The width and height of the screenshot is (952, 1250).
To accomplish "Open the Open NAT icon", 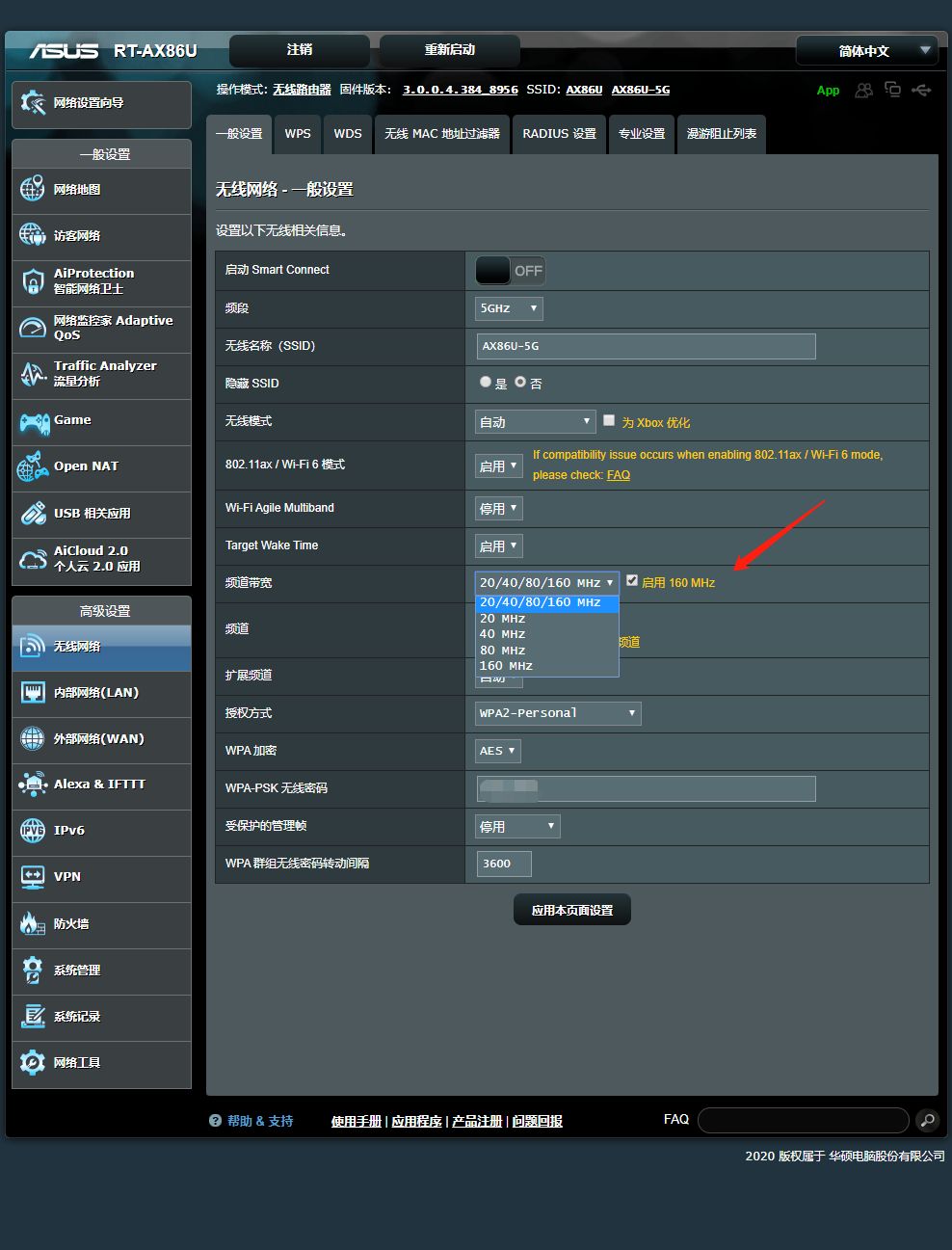I will [x=33, y=466].
